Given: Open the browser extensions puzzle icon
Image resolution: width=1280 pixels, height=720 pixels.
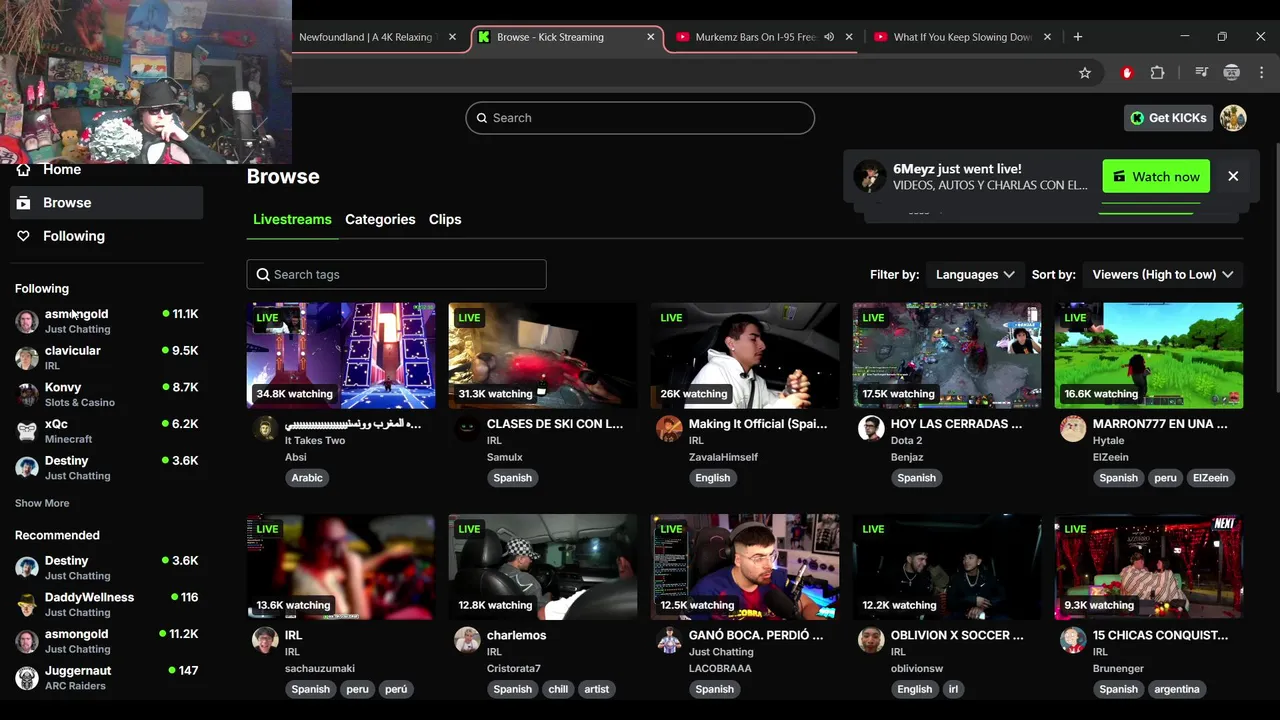Looking at the screenshot, I should coord(1158,73).
